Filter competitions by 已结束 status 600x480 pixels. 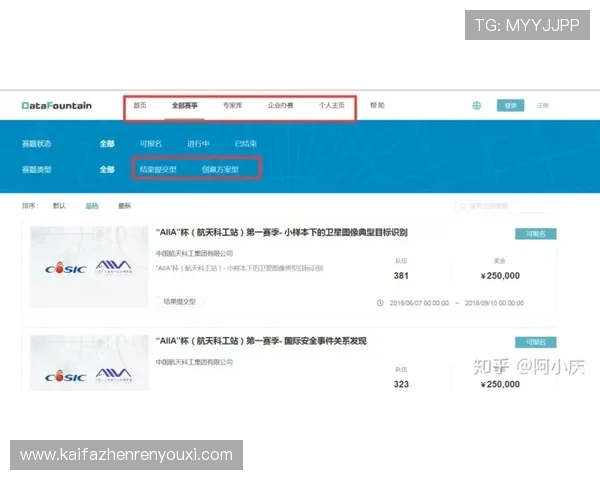coord(246,144)
